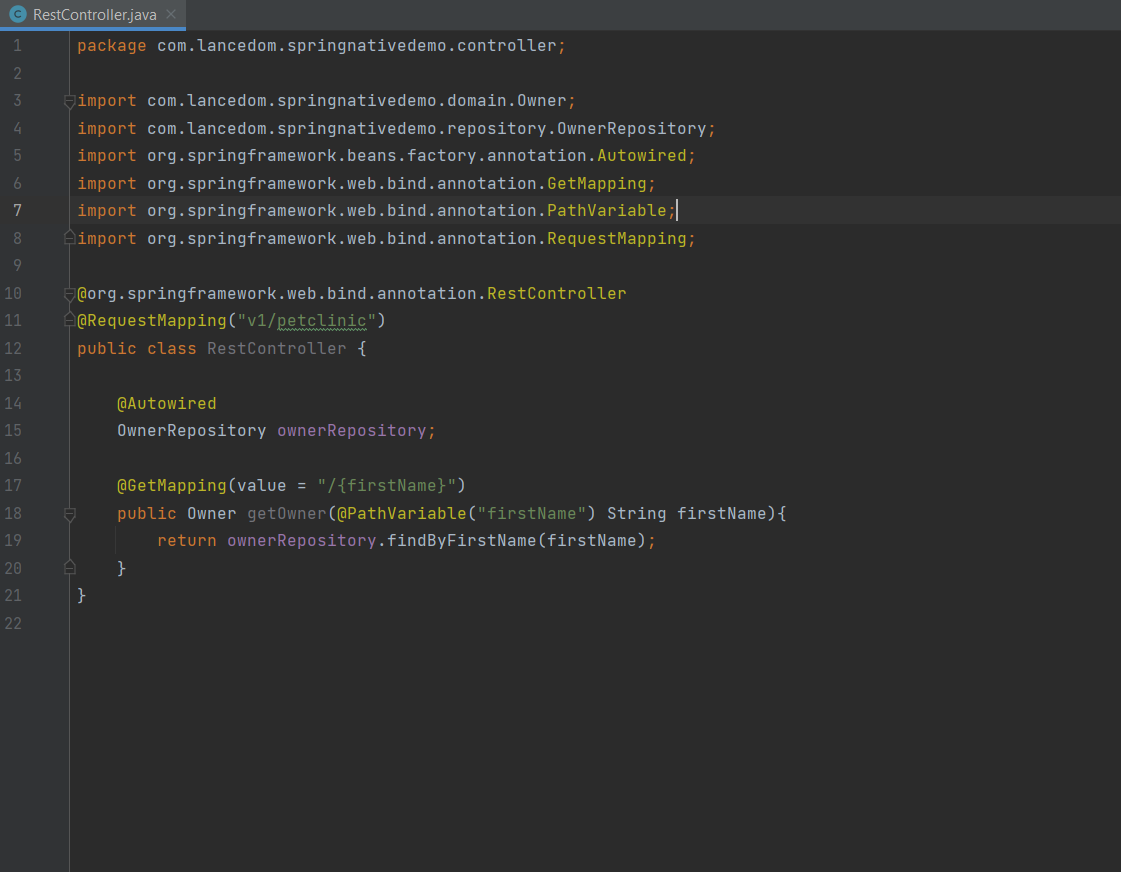Click RequestMapping in the line 8 import
The image size is (1121, 872).
[x=616, y=239]
